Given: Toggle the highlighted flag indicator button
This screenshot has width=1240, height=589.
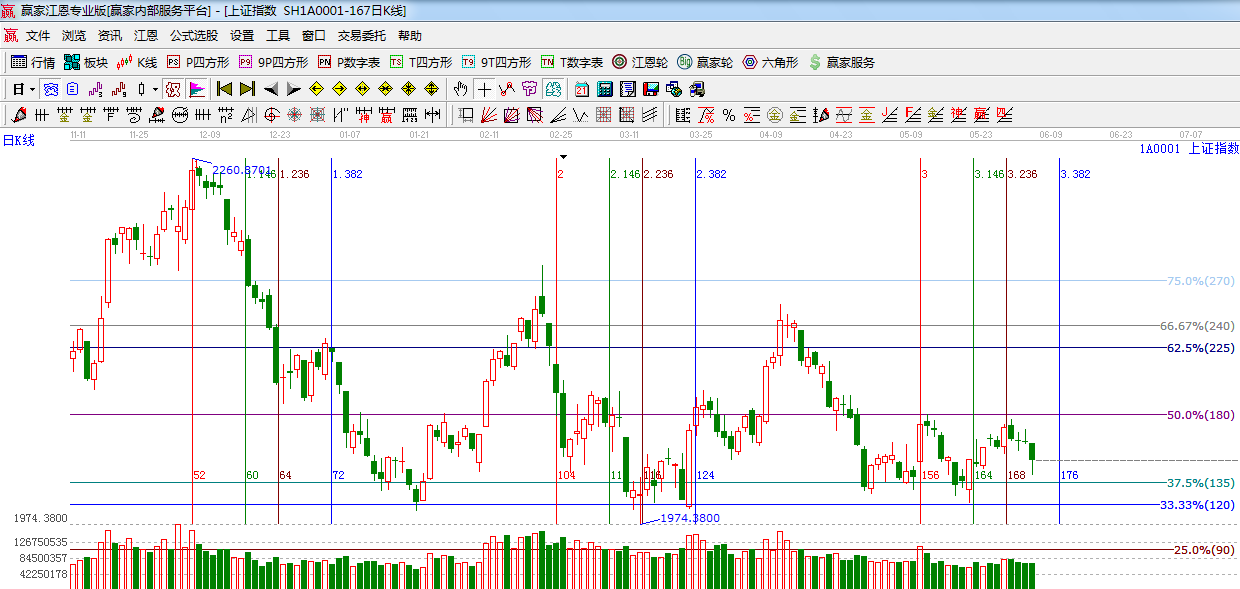Looking at the screenshot, I should [x=197, y=89].
